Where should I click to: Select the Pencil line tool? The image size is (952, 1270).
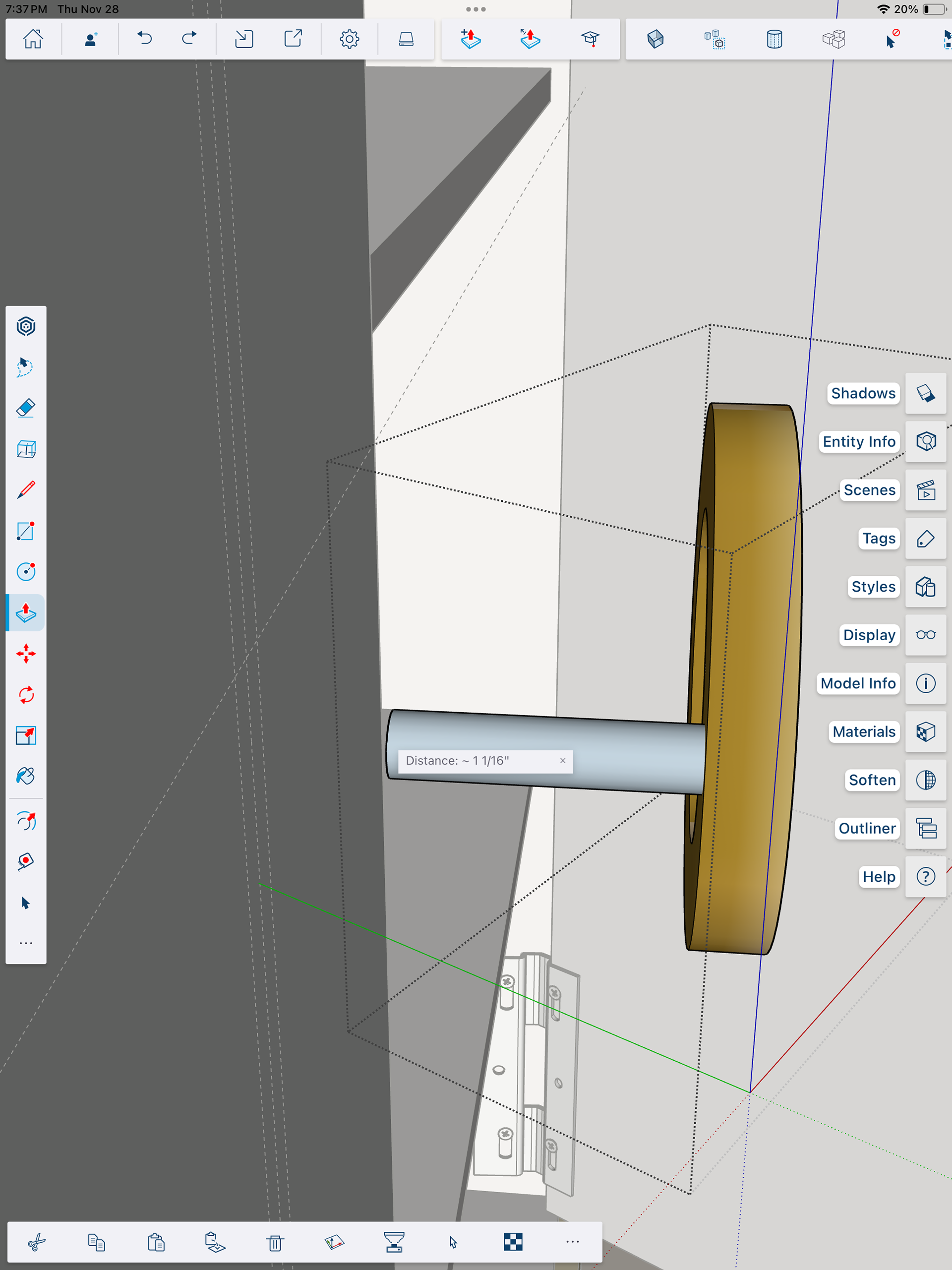26,490
